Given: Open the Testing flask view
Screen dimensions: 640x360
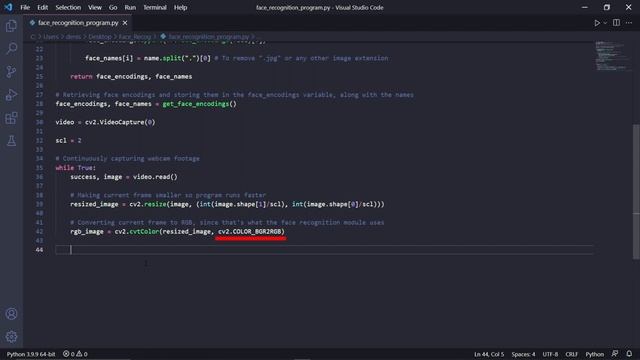Looking at the screenshot, I should tap(11, 141).
